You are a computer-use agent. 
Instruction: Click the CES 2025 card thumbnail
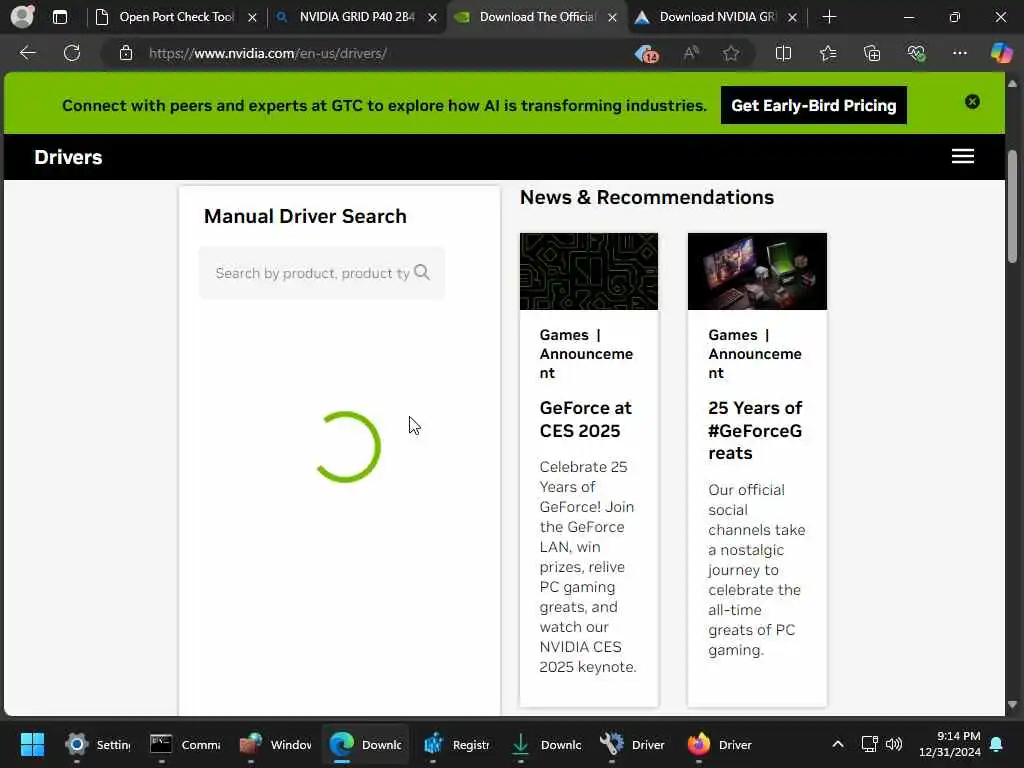(x=589, y=272)
